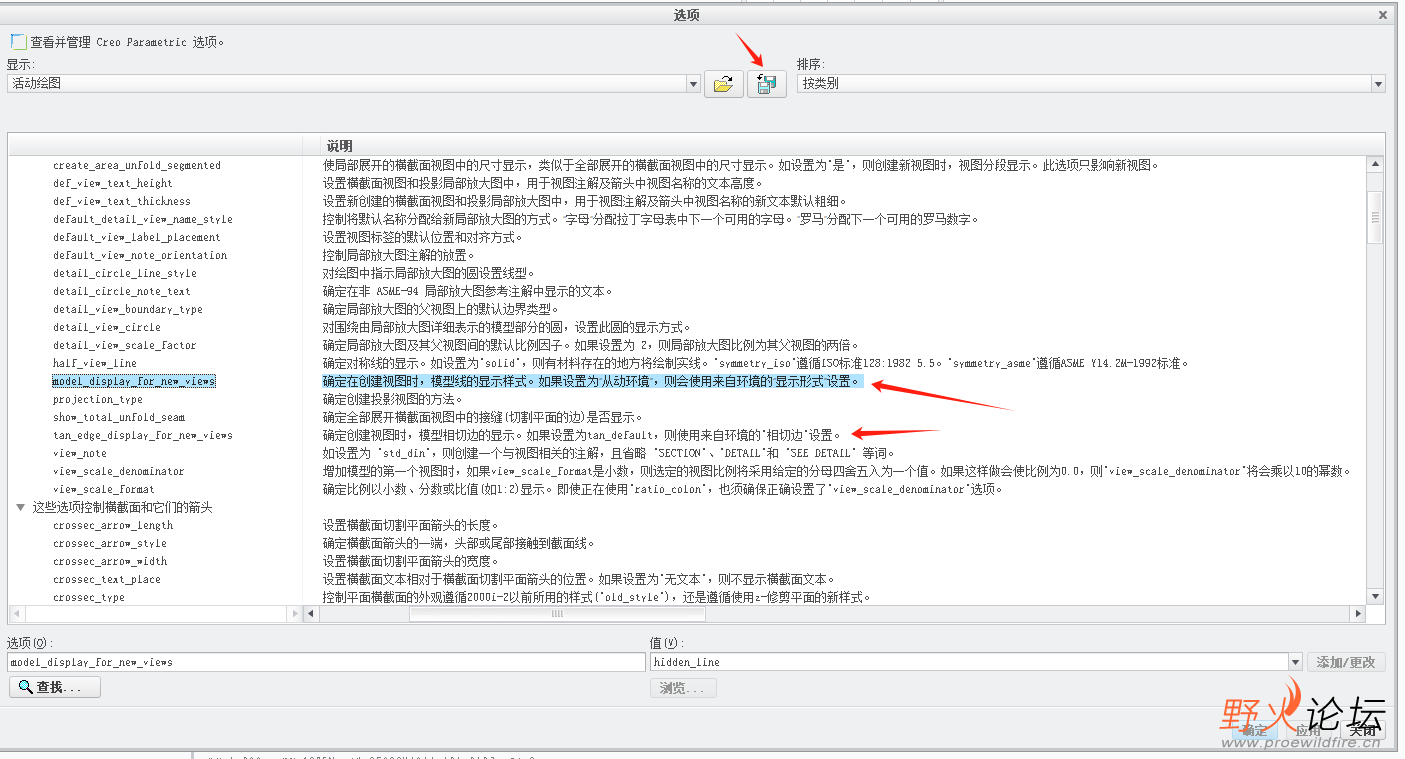Select the crossec_arrow_style option
The height and width of the screenshot is (759, 1405).
pos(110,544)
